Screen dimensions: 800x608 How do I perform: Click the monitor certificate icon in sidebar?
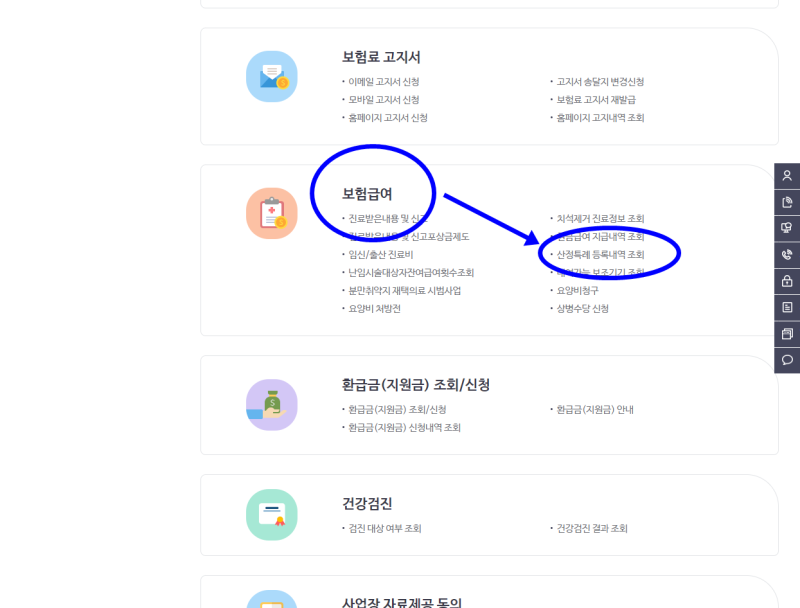pos(787,228)
